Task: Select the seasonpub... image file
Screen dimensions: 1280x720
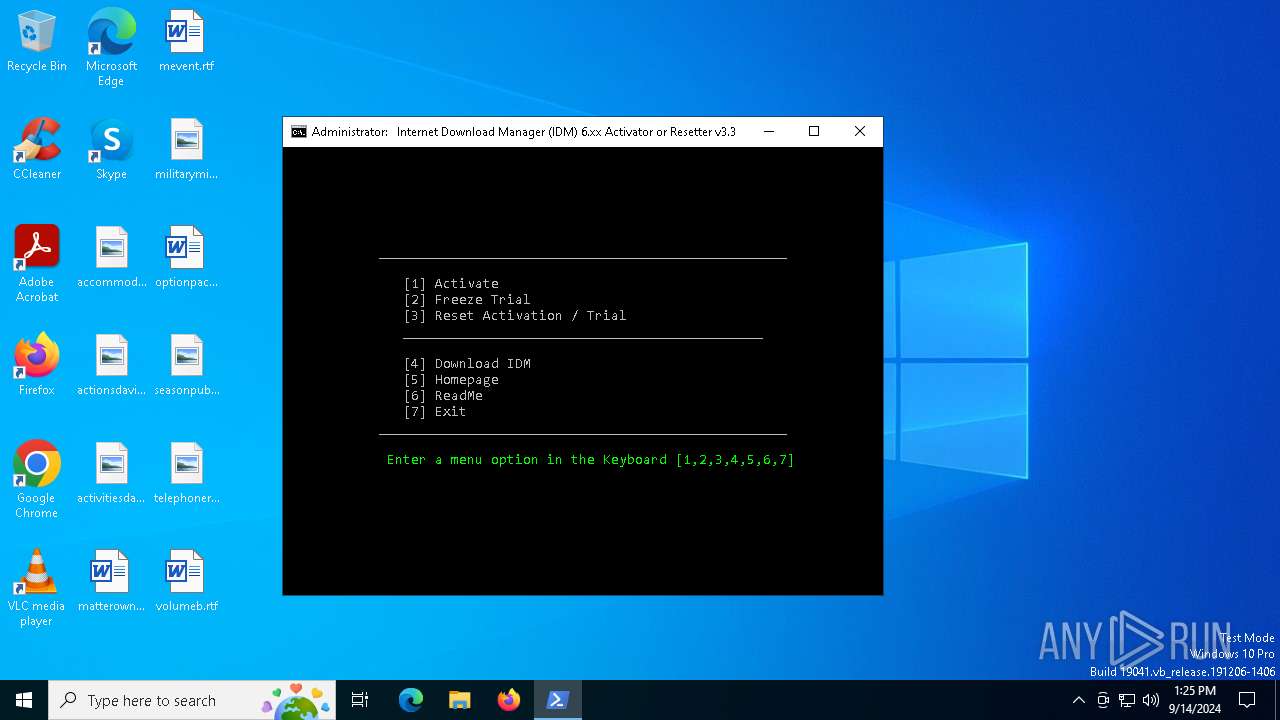Action: click(186, 365)
